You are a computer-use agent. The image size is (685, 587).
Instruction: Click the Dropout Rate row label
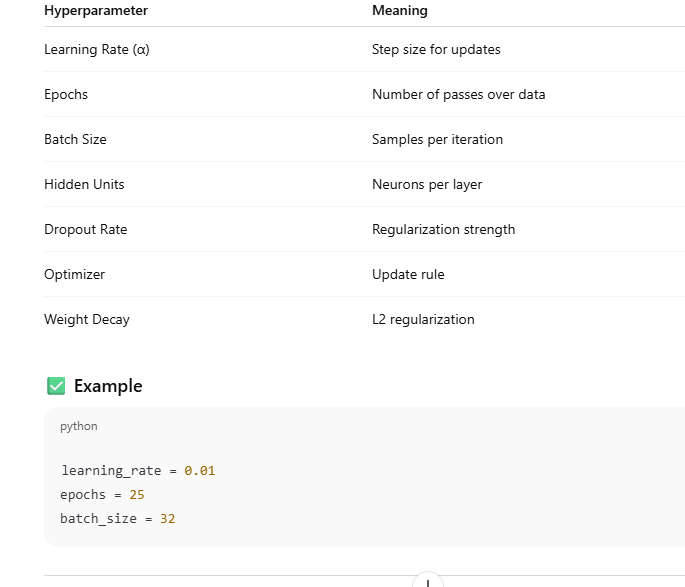(x=85, y=229)
